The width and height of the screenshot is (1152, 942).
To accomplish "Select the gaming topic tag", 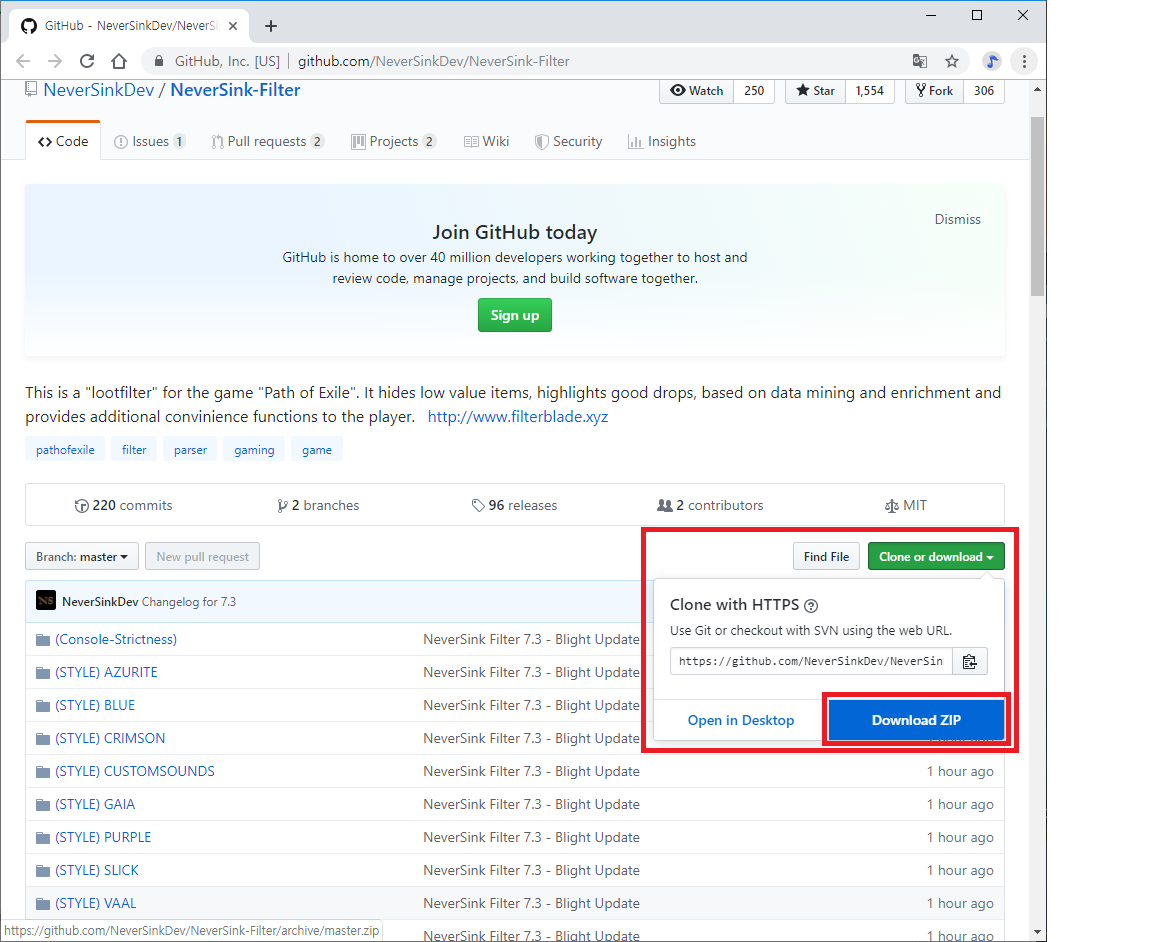I will click(254, 450).
